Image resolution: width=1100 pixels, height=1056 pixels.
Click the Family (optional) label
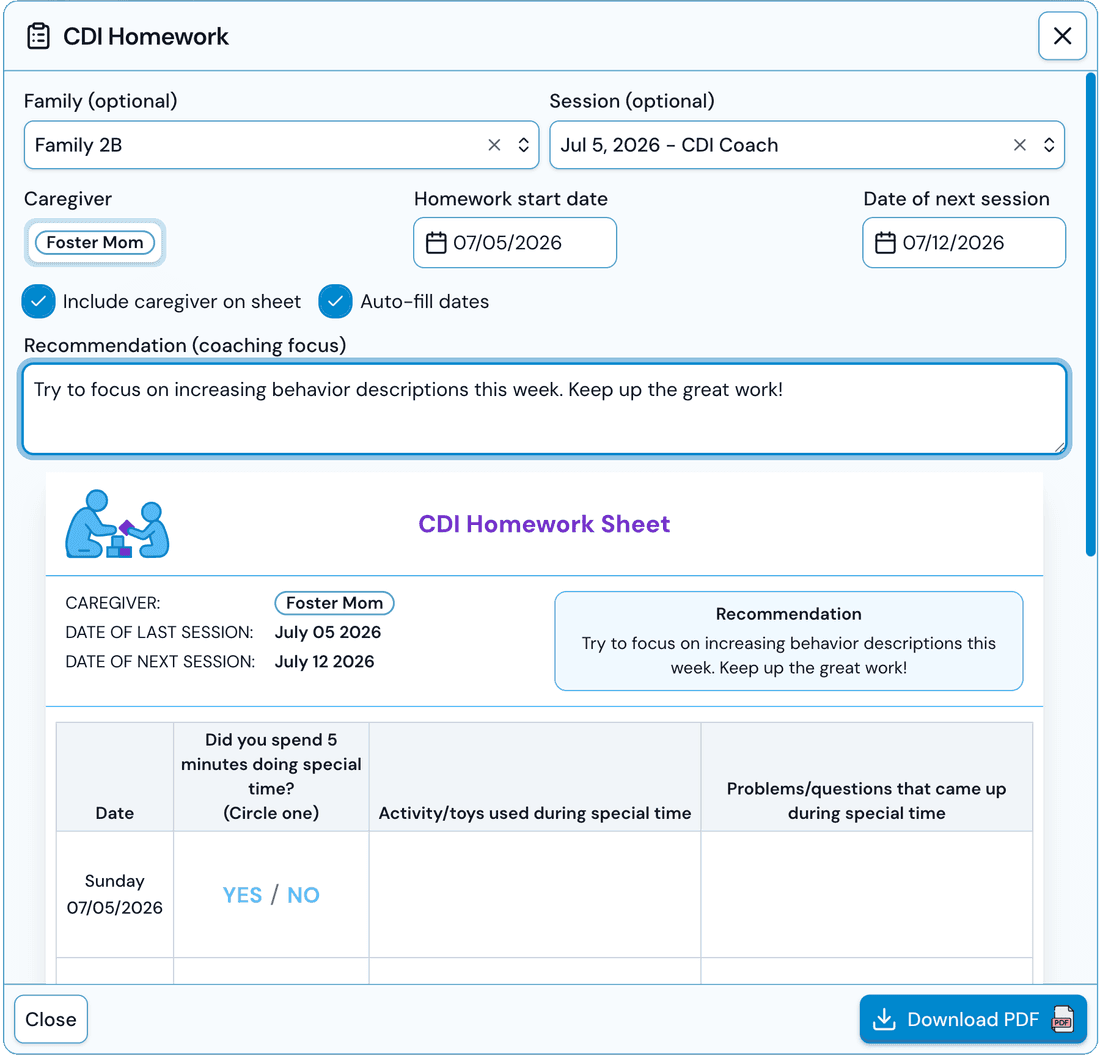click(x=100, y=101)
